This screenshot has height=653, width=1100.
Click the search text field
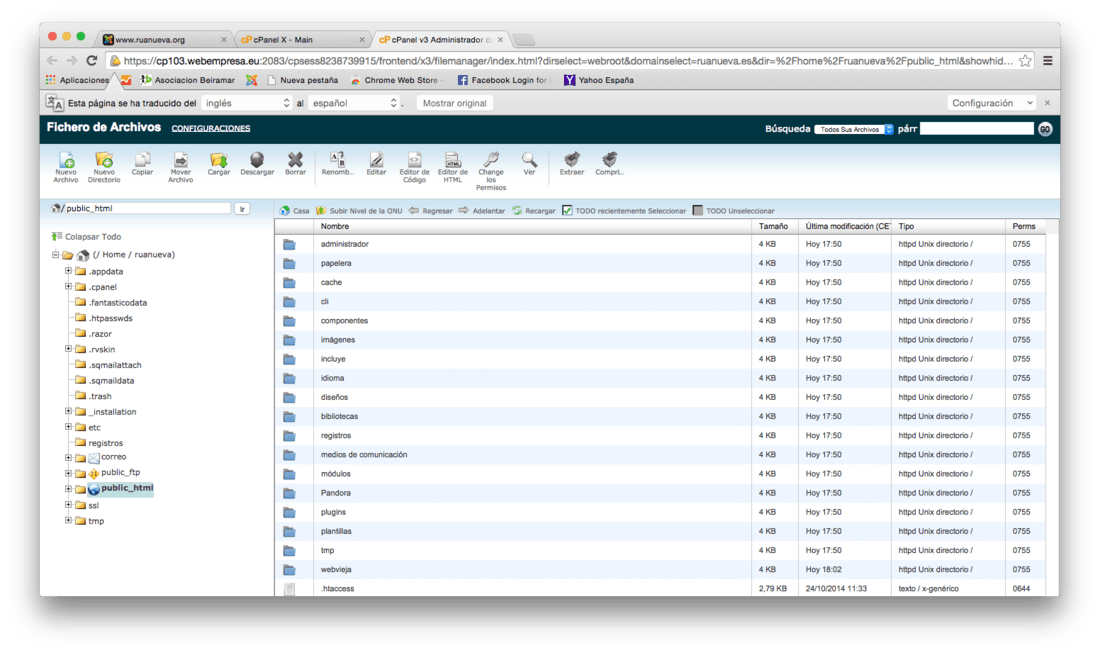pyautogui.click(x=977, y=128)
